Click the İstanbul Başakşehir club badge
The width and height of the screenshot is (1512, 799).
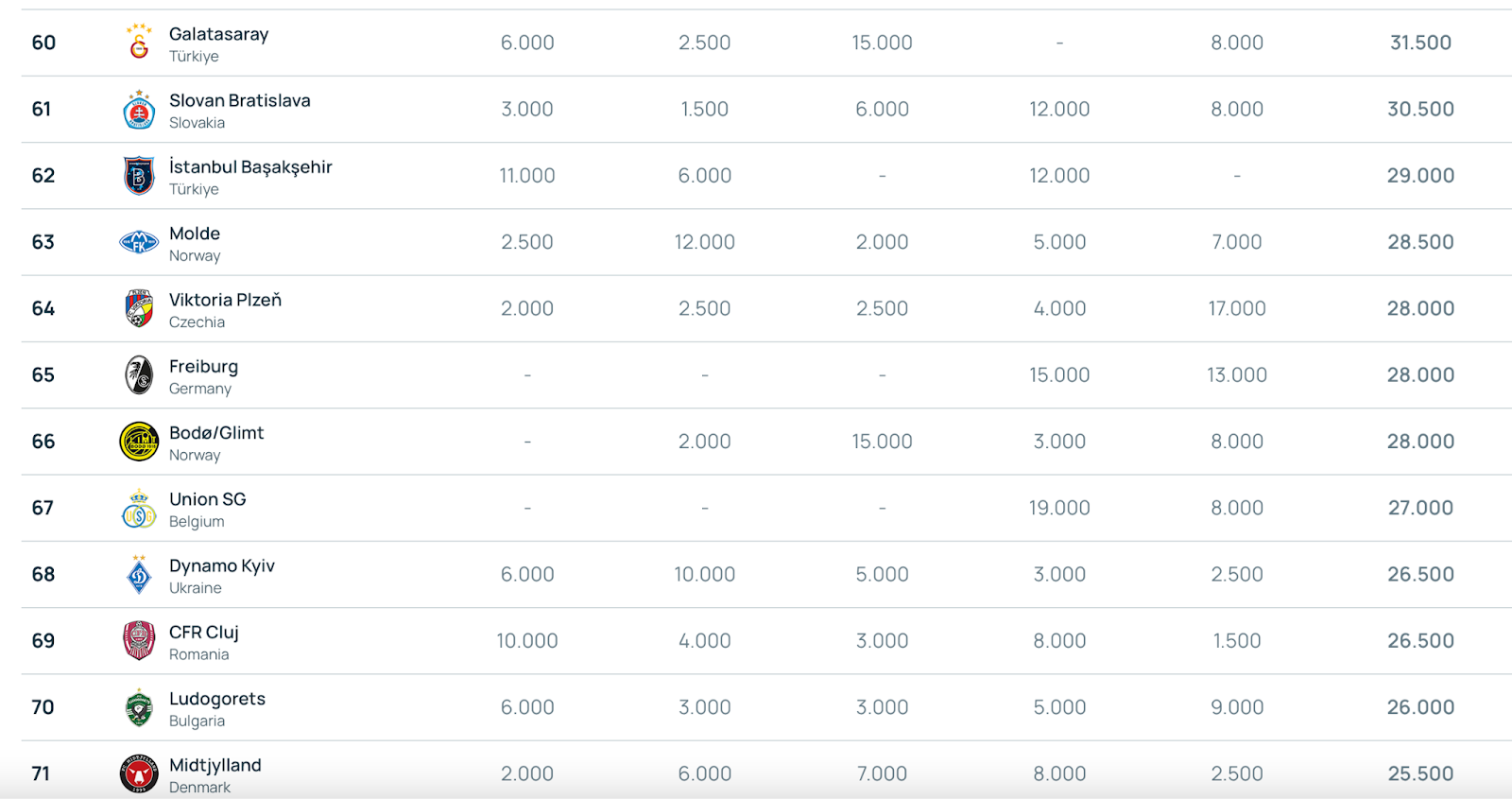139,176
